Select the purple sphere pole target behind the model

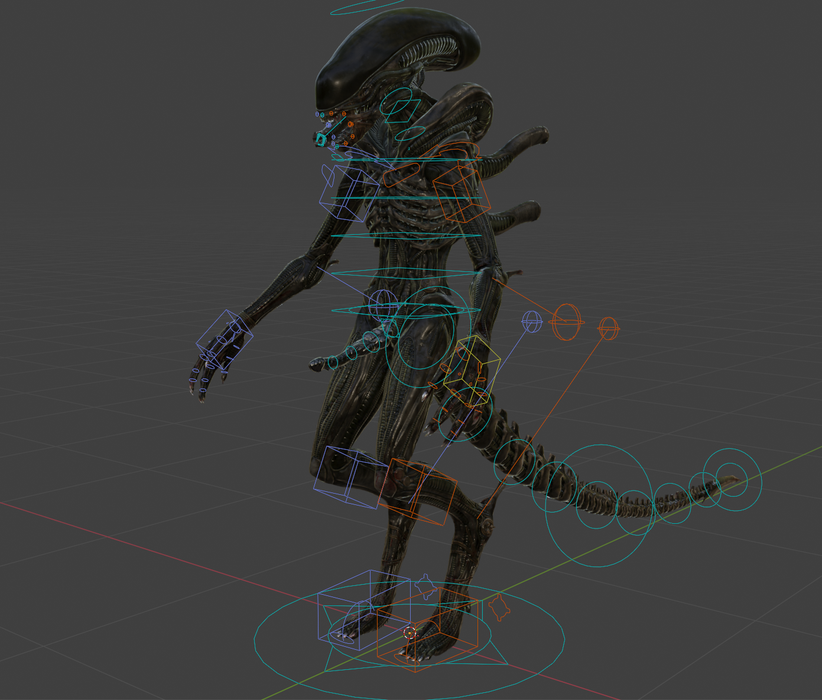532,321
